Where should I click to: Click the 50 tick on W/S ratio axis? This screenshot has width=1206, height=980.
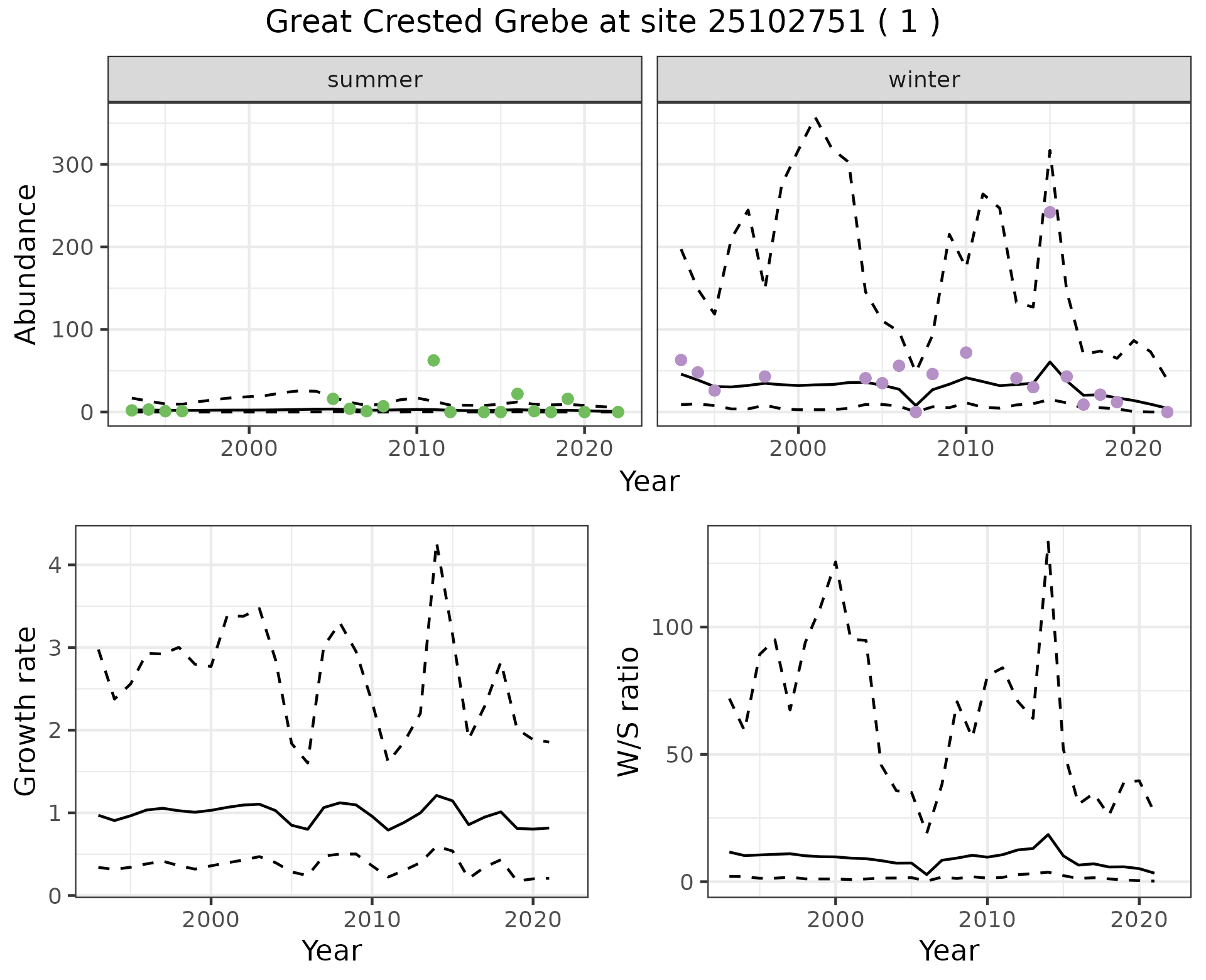click(680, 754)
